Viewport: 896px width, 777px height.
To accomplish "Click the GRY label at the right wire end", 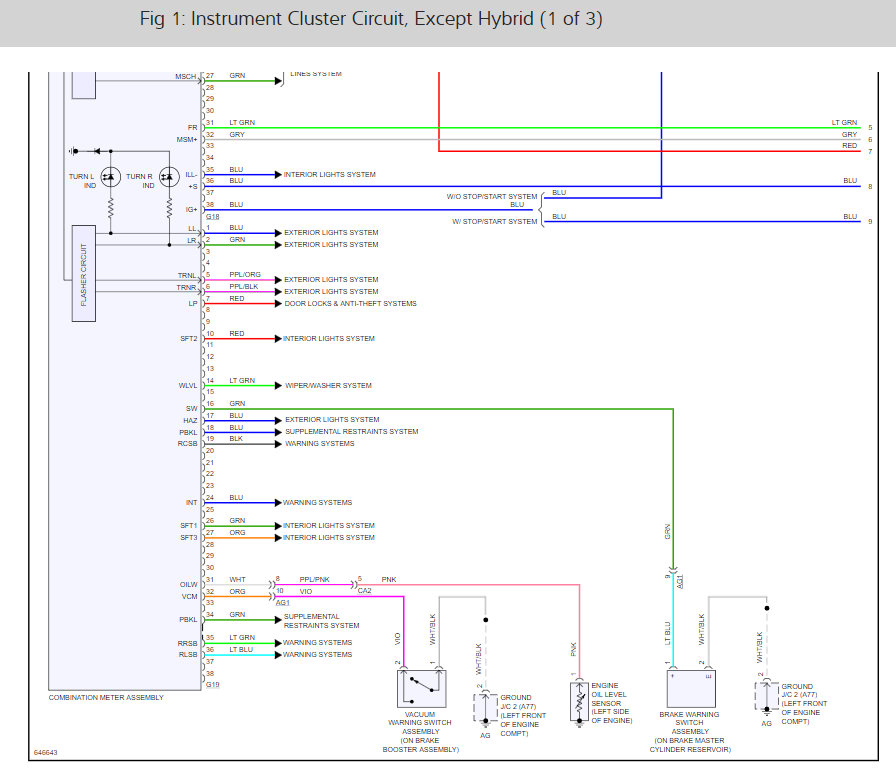I will tap(849, 135).
